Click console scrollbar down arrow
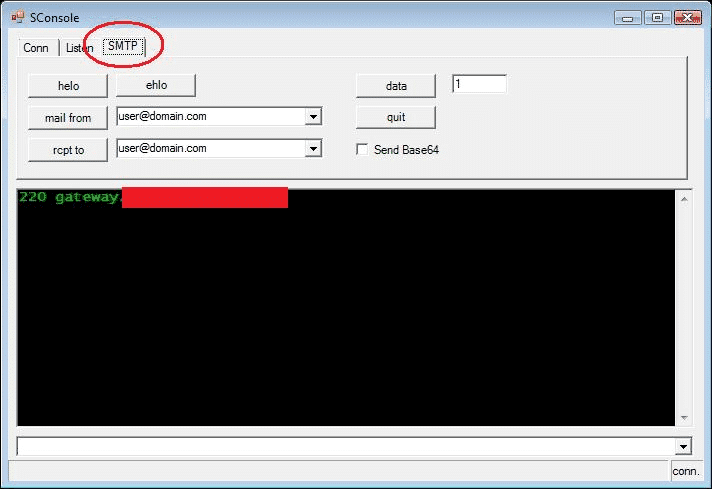The width and height of the screenshot is (712, 489). tap(684, 418)
